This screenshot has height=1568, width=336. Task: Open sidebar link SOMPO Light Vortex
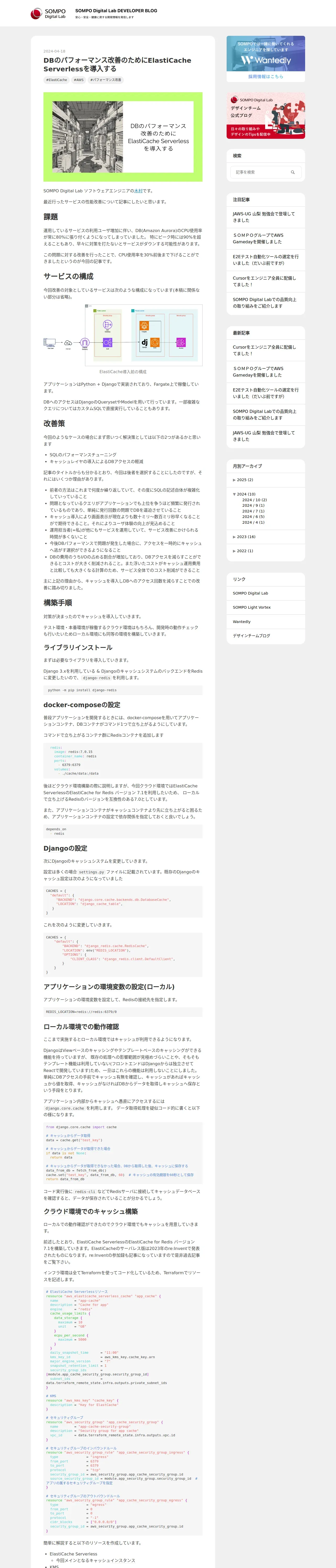point(251,608)
